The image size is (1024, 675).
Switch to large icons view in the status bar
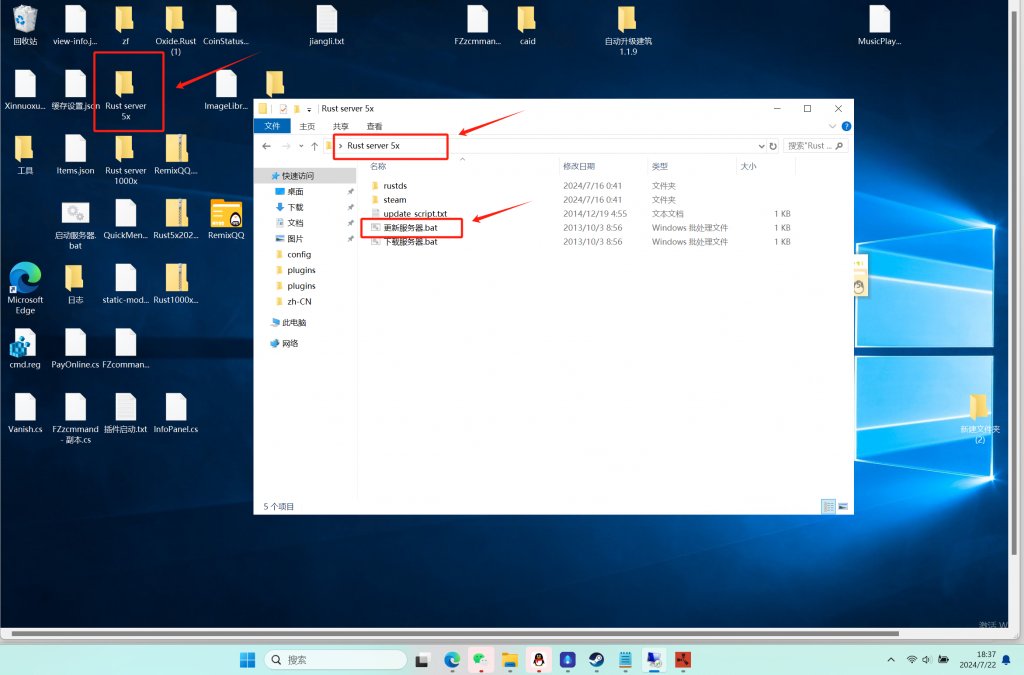[x=843, y=507]
